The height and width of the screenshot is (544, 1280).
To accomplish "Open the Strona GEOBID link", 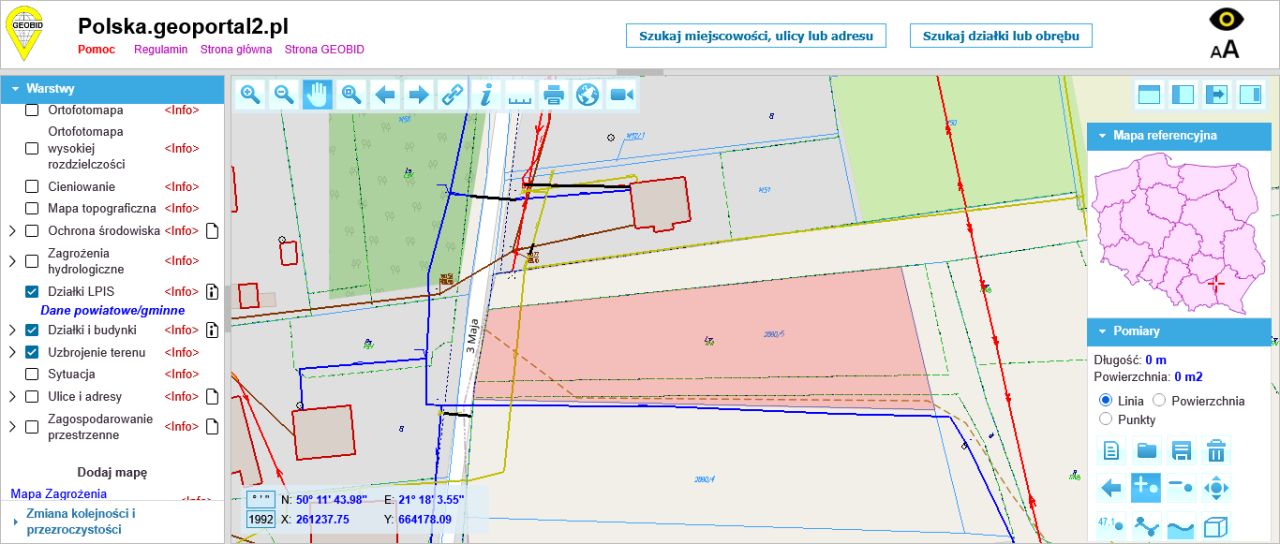I will click(324, 49).
